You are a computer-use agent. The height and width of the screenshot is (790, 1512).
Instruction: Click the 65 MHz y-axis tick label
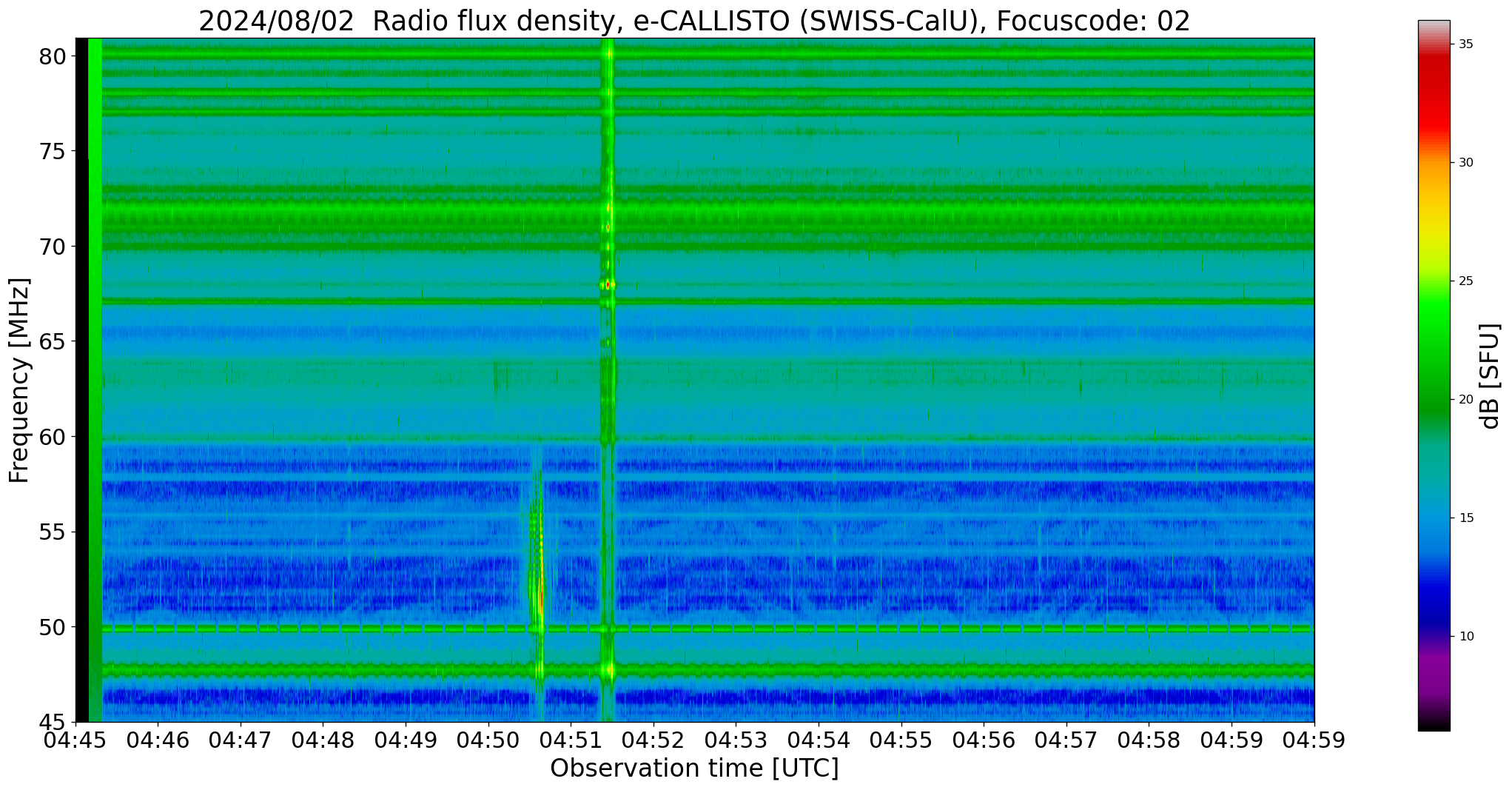click(53, 342)
